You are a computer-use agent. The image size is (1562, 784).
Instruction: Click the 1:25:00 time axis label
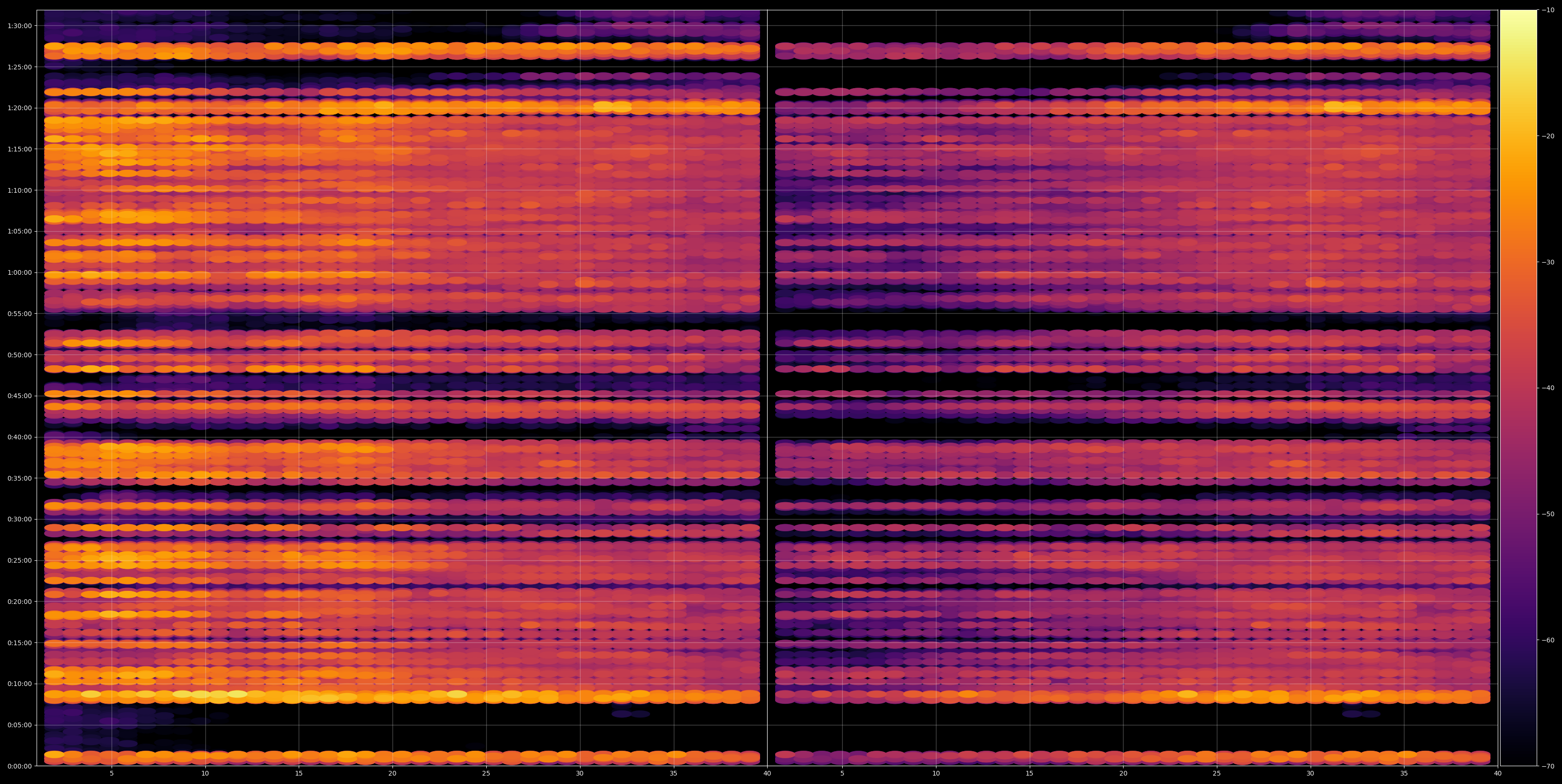(20, 67)
